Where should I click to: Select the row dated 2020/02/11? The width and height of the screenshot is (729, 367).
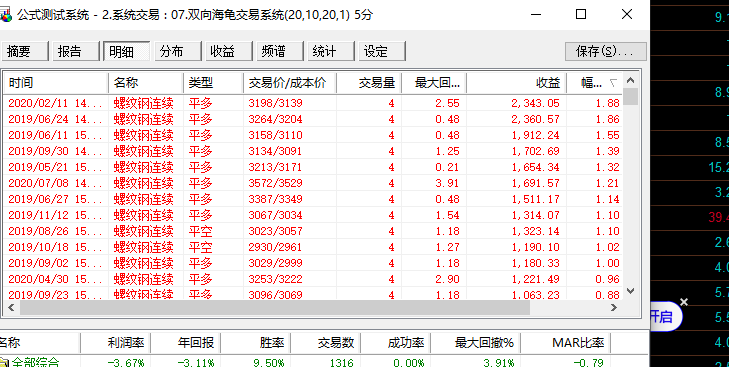click(314, 103)
